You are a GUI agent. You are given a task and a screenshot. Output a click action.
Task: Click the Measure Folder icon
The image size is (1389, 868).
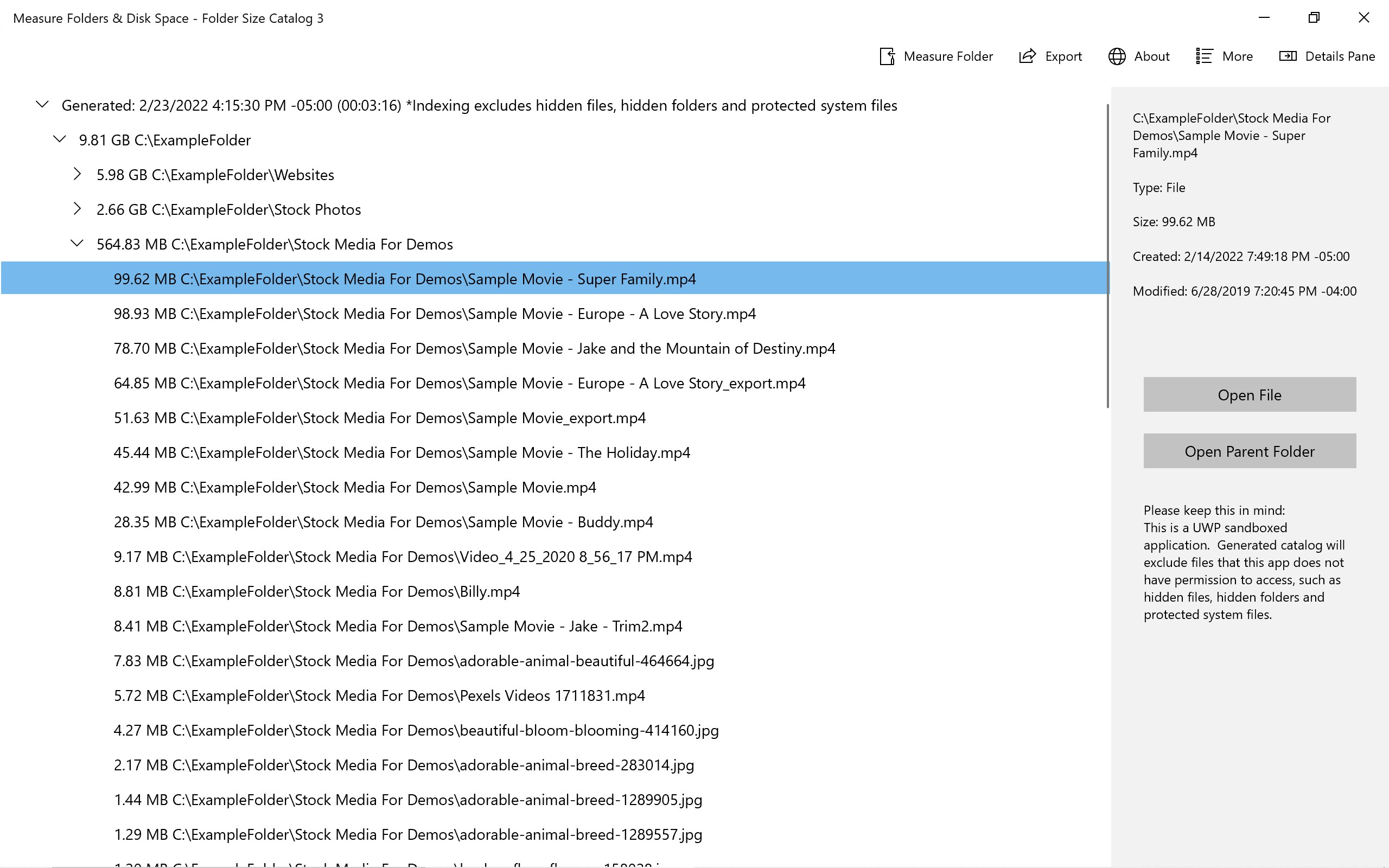point(887,56)
